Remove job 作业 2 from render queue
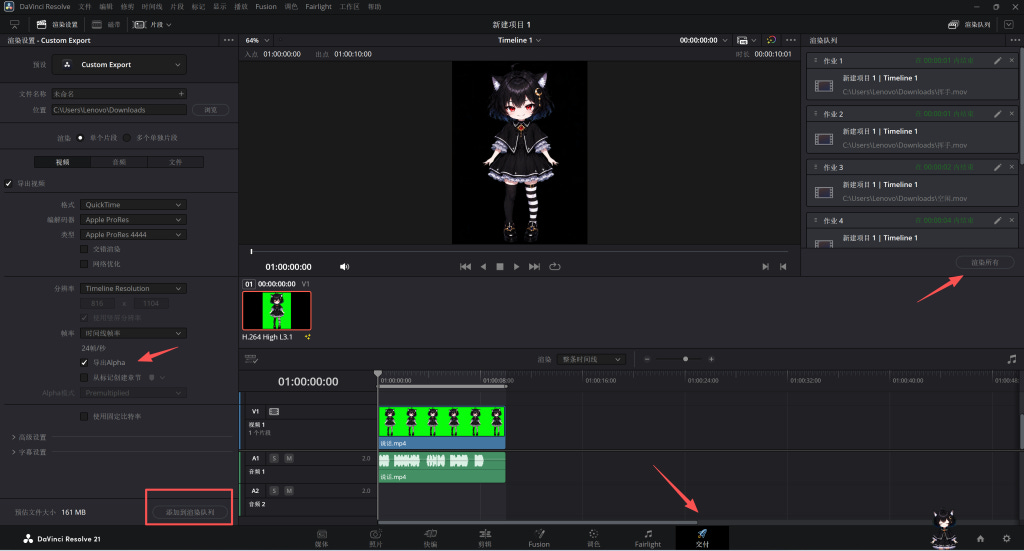 pos(1012,114)
